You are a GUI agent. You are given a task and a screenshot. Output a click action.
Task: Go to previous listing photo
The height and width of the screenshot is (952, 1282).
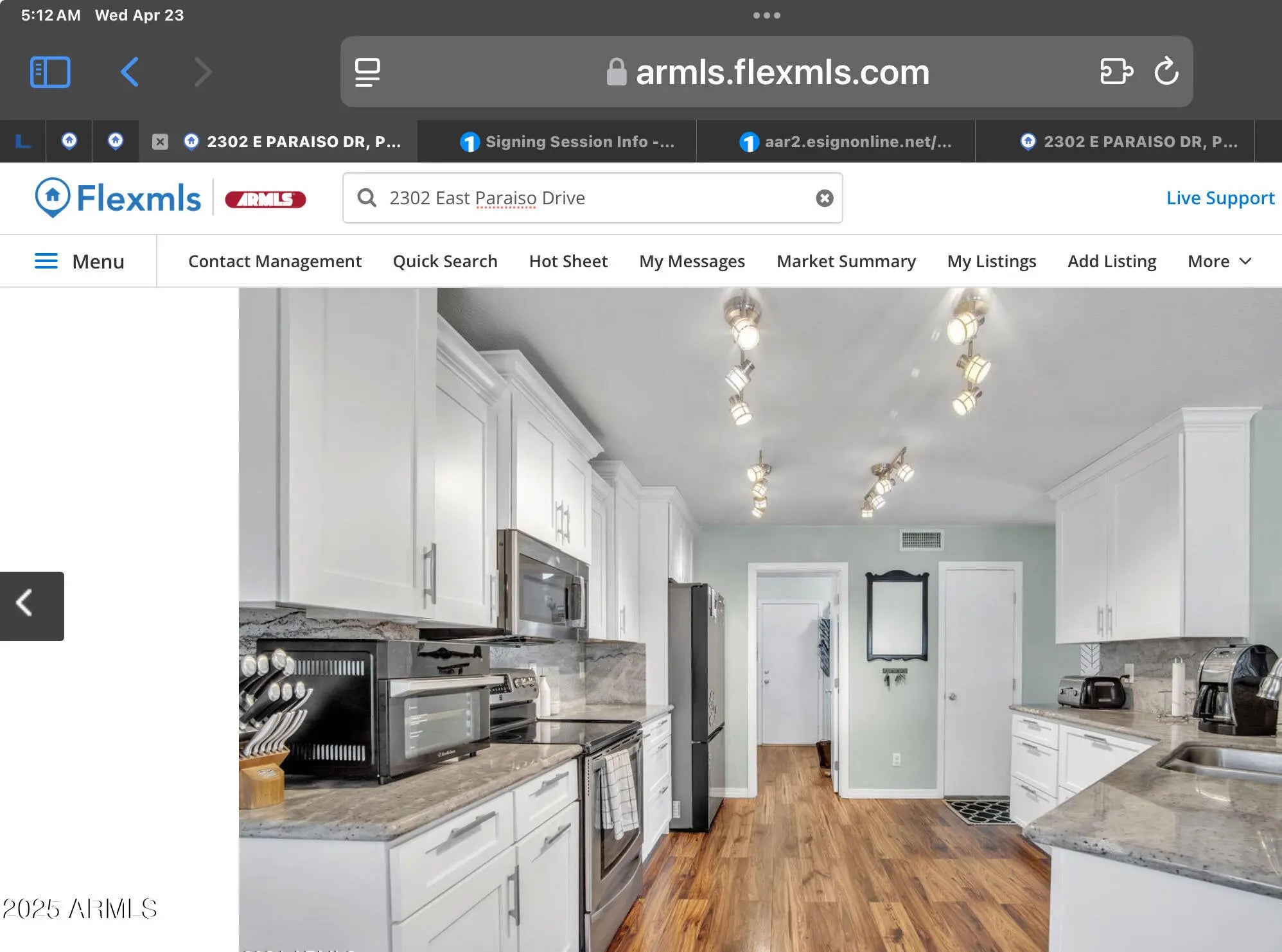point(31,606)
